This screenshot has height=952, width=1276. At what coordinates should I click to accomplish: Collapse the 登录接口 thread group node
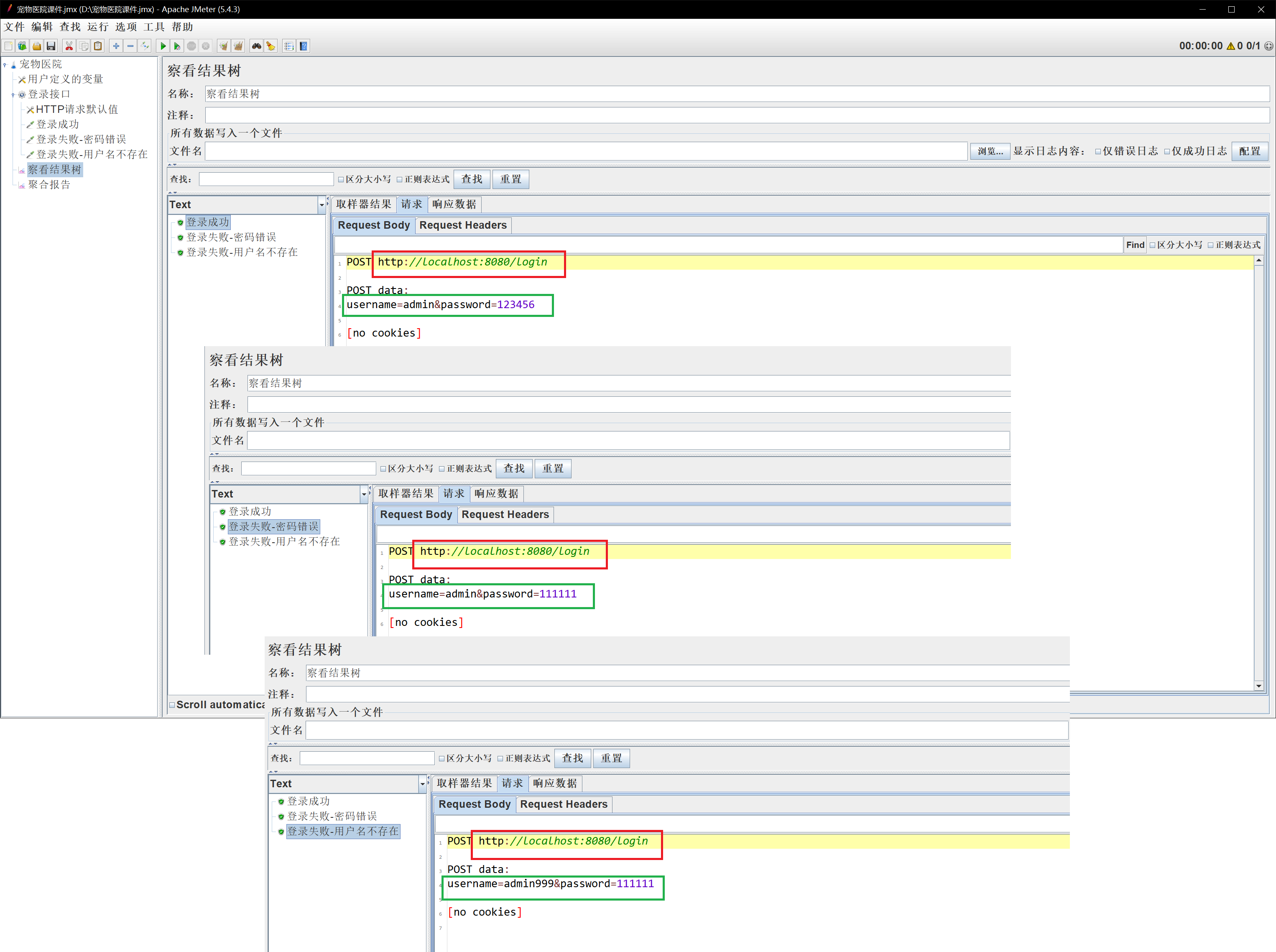pos(13,94)
